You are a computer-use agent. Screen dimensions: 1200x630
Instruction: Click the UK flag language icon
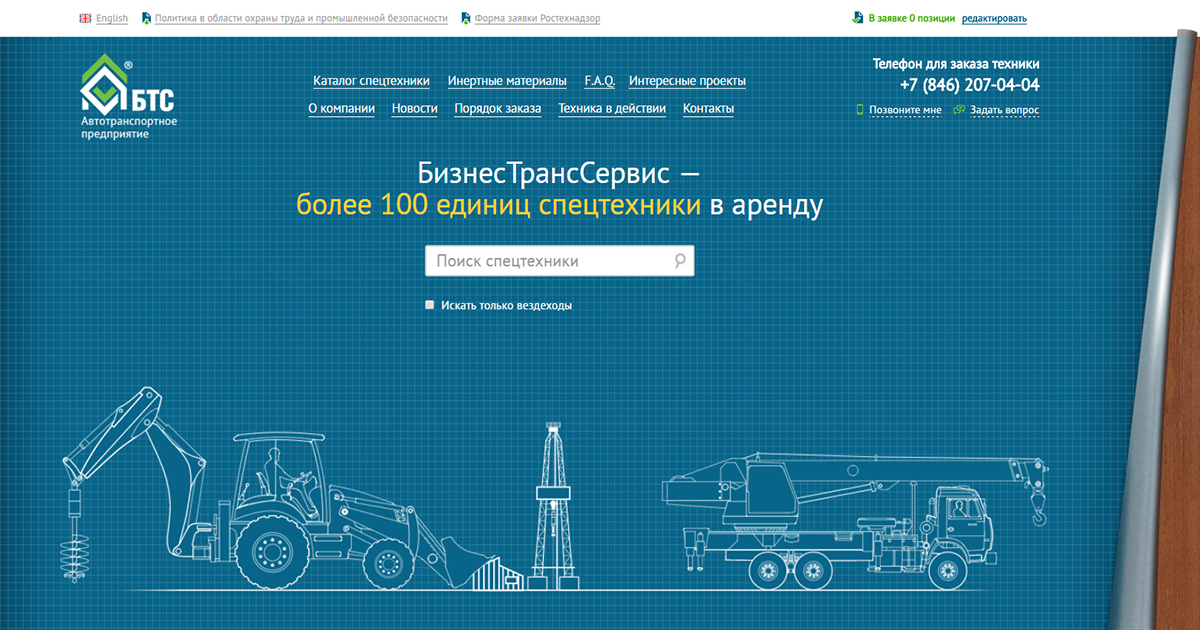(x=85, y=18)
